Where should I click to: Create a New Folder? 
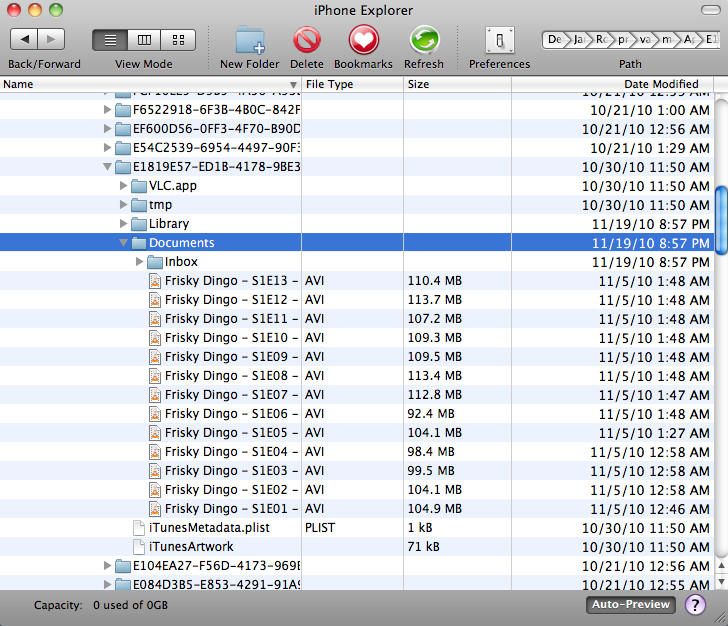[x=250, y=40]
